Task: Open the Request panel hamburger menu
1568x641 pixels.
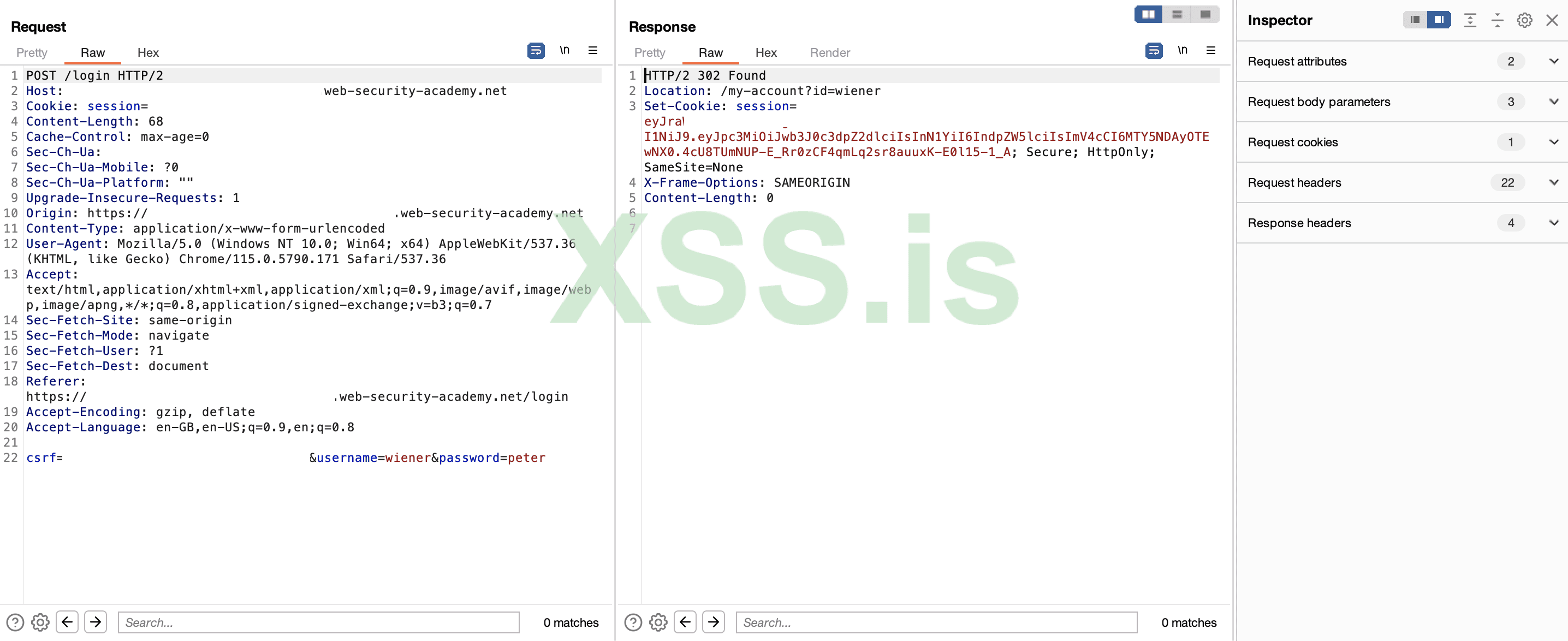Action: point(592,51)
